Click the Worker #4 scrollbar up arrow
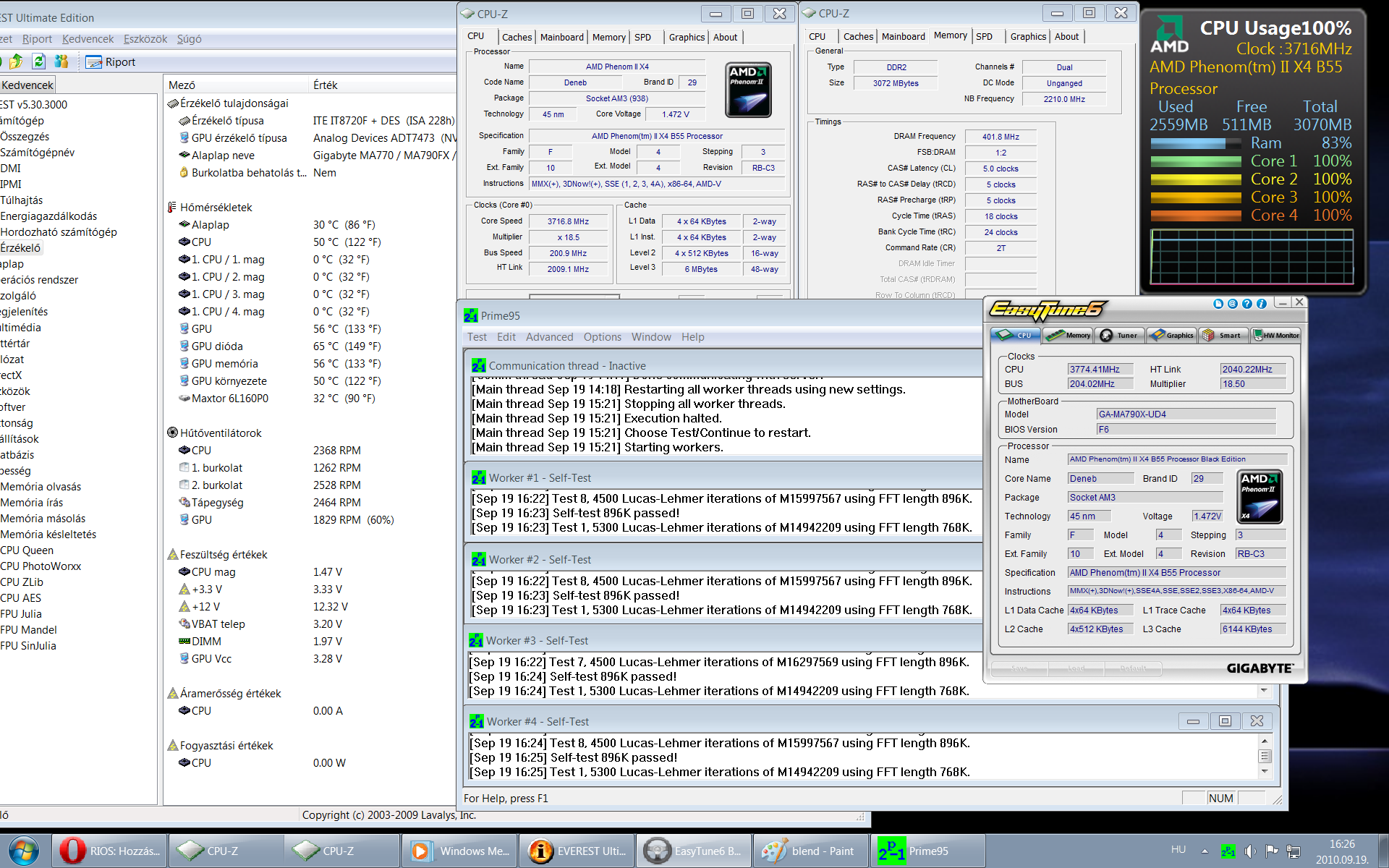The image size is (1389, 868). click(1265, 741)
